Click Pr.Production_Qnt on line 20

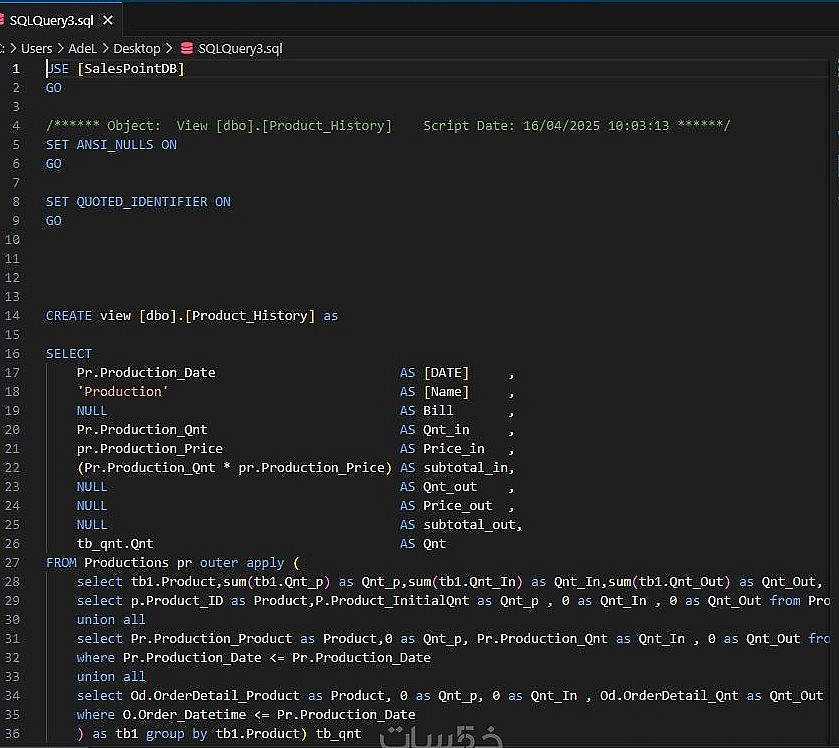click(142, 430)
